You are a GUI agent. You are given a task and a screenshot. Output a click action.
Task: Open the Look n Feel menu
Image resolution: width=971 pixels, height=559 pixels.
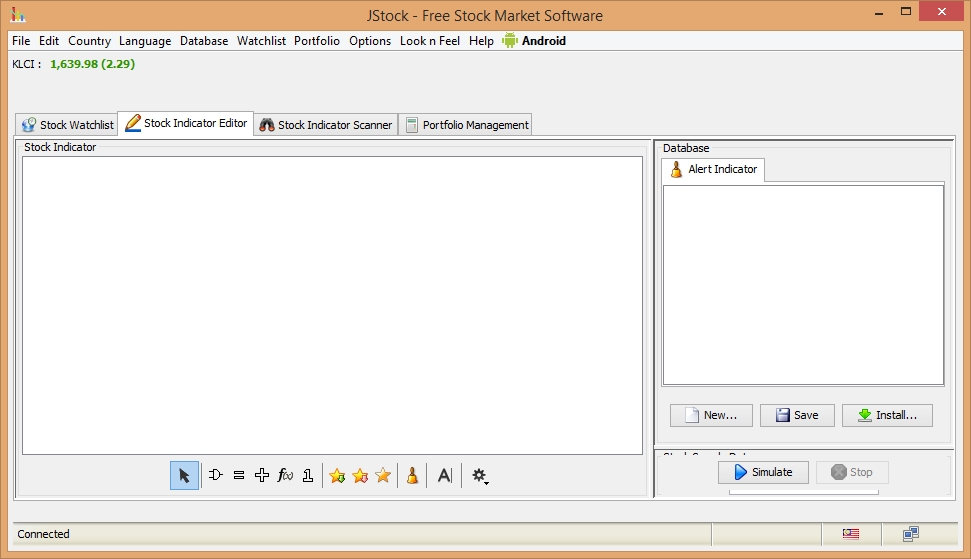click(x=430, y=41)
